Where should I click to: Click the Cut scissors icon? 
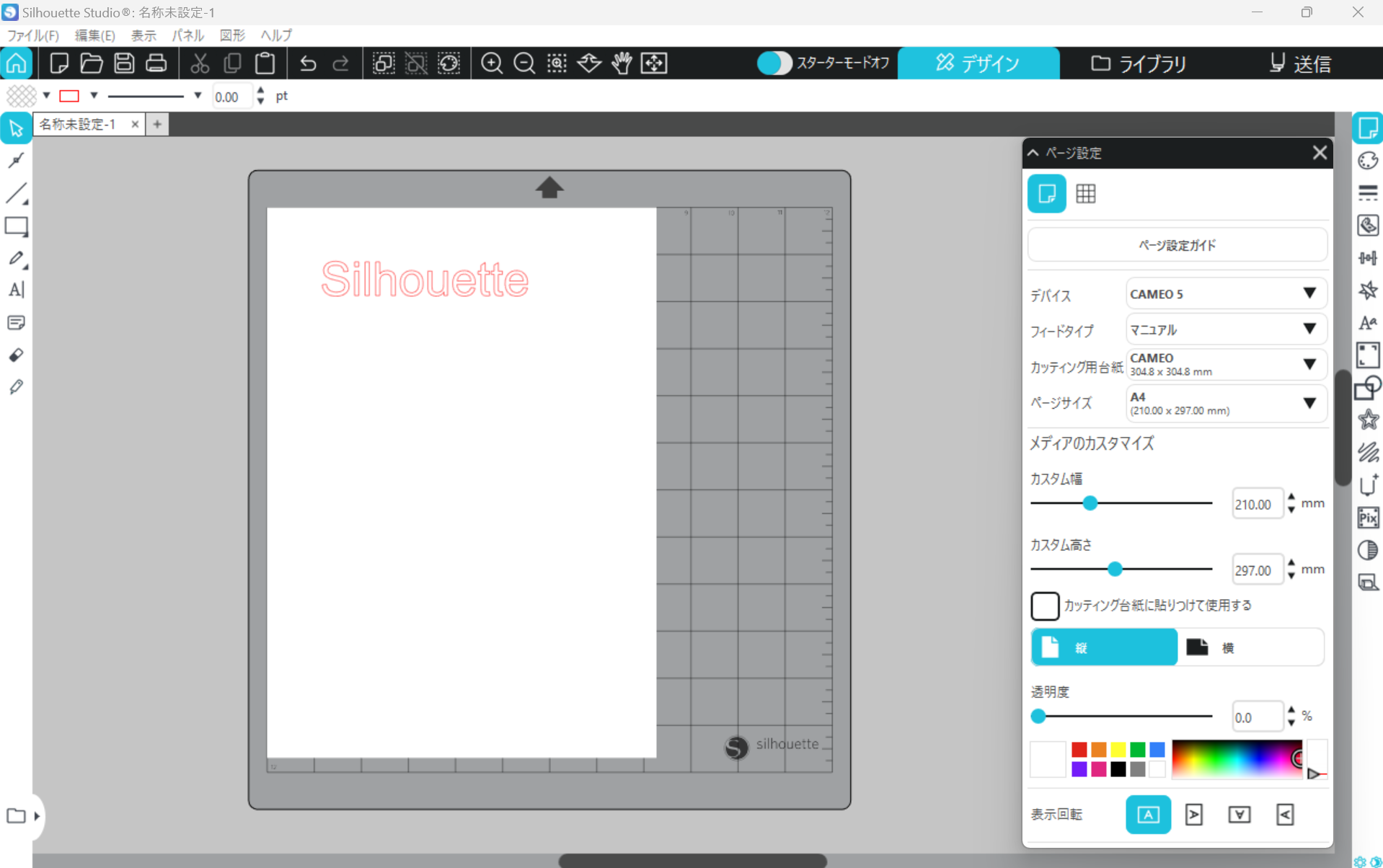tap(200, 63)
